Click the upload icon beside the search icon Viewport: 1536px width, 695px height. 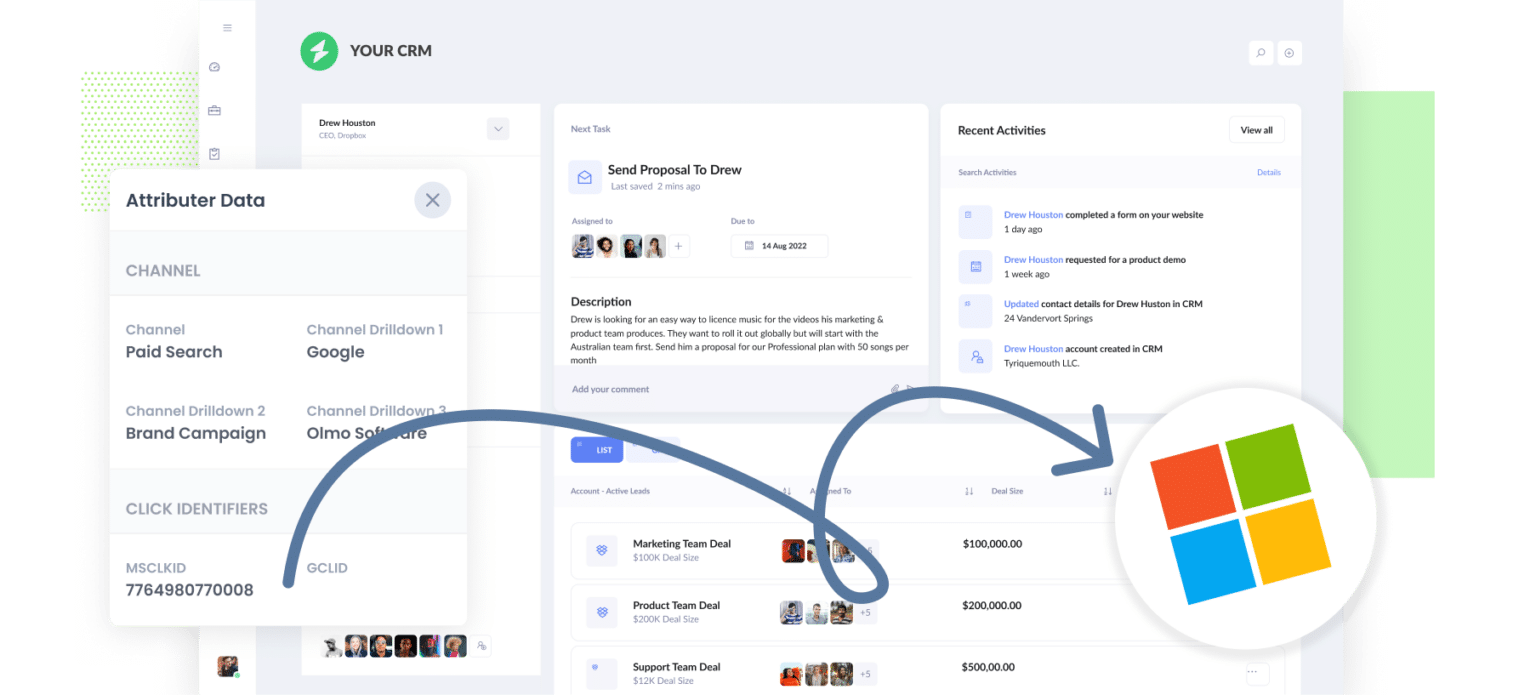(x=1290, y=53)
